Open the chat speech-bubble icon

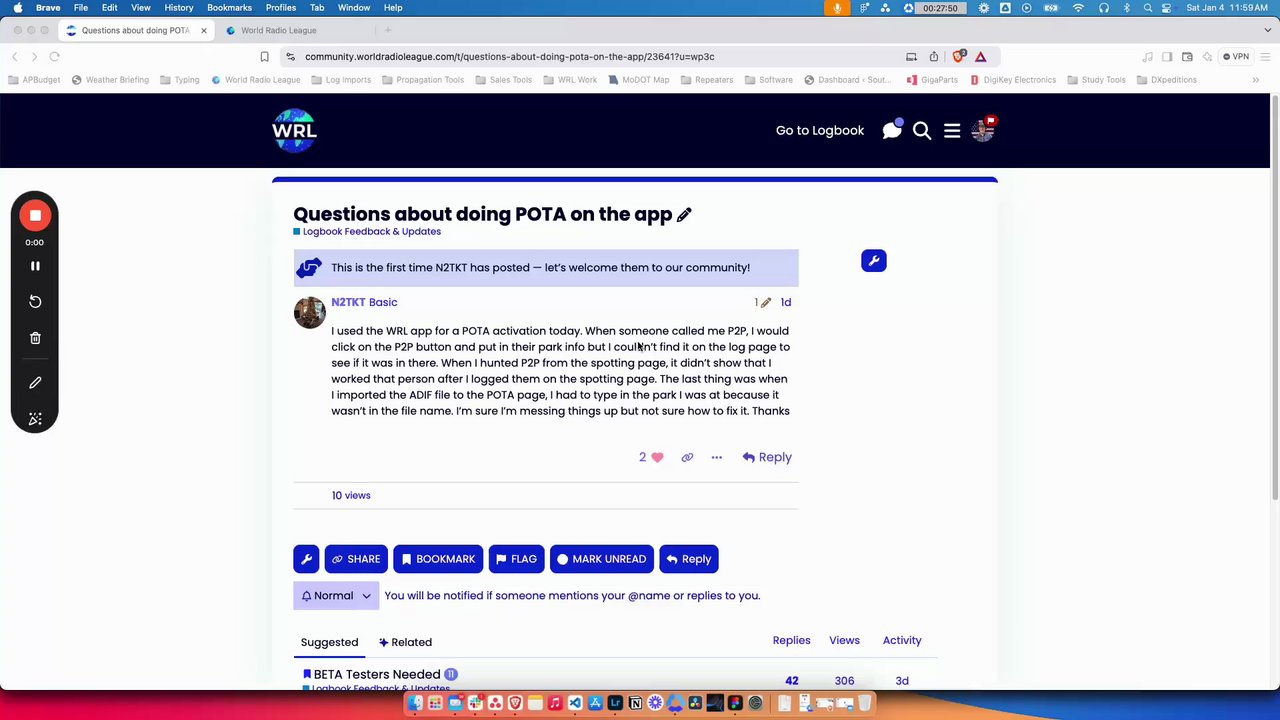click(x=892, y=130)
